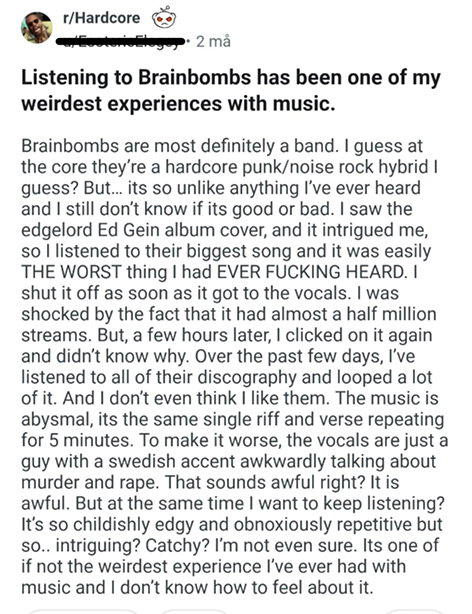
Task: Open the post title about Brainbombs
Action: 231,90
